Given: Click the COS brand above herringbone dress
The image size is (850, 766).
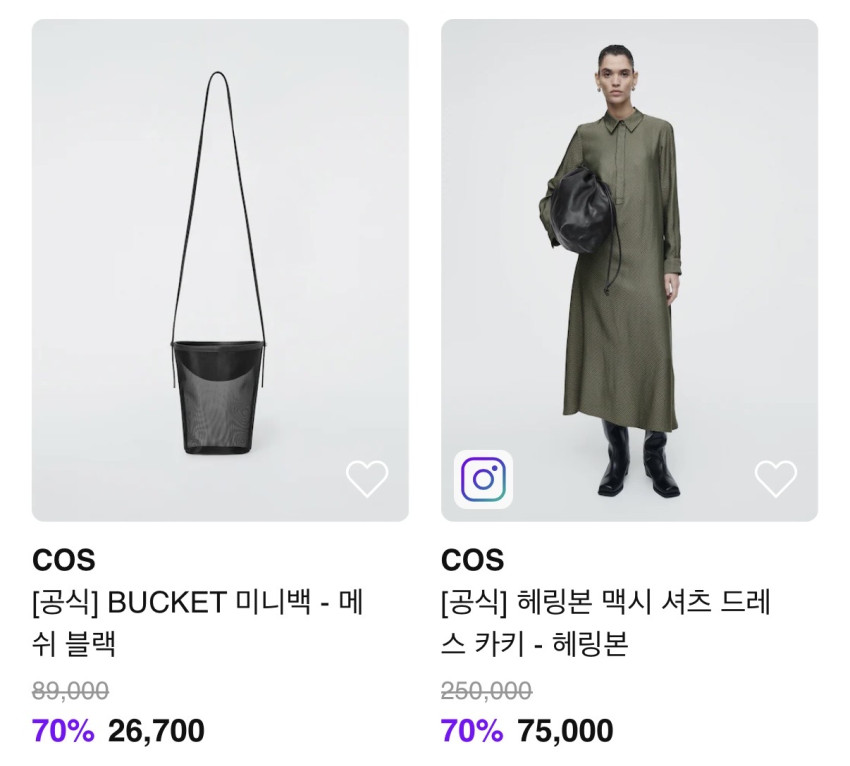Looking at the screenshot, I should pos(473,560).
